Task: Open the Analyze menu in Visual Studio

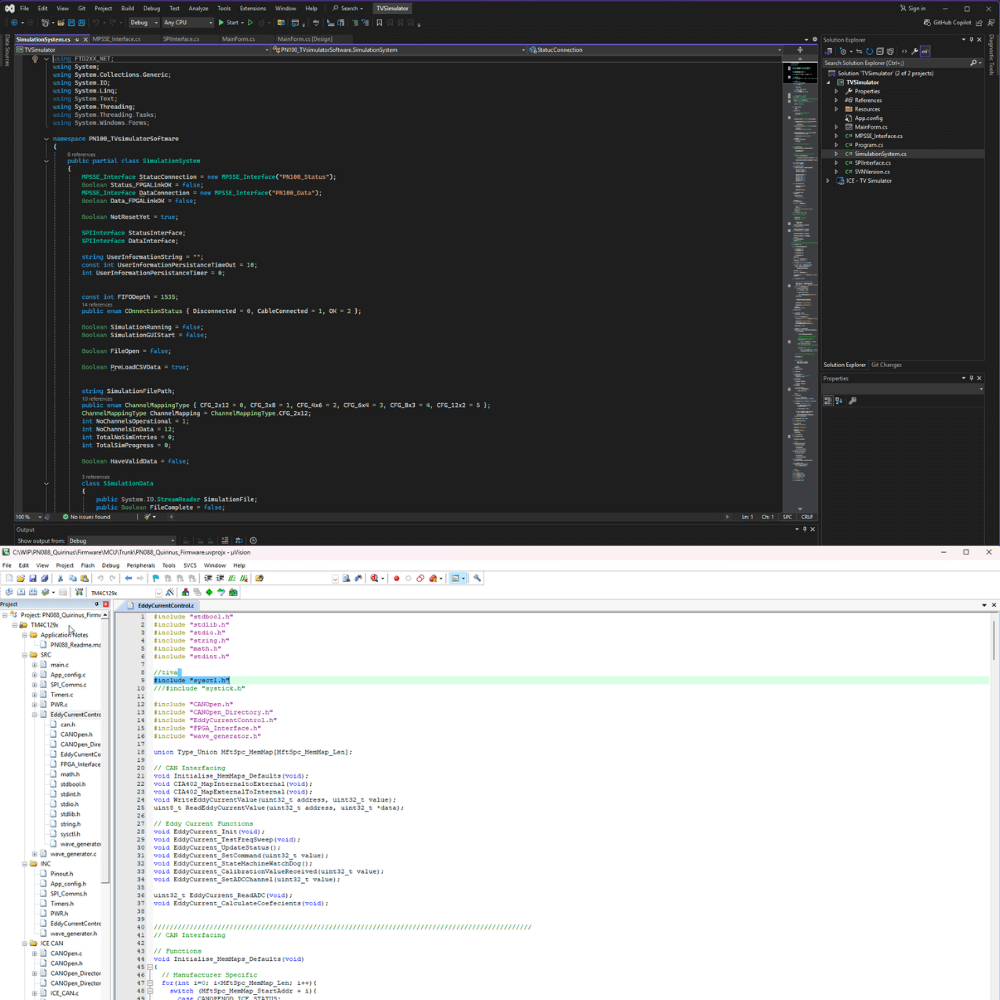Action: coord(198,8)
